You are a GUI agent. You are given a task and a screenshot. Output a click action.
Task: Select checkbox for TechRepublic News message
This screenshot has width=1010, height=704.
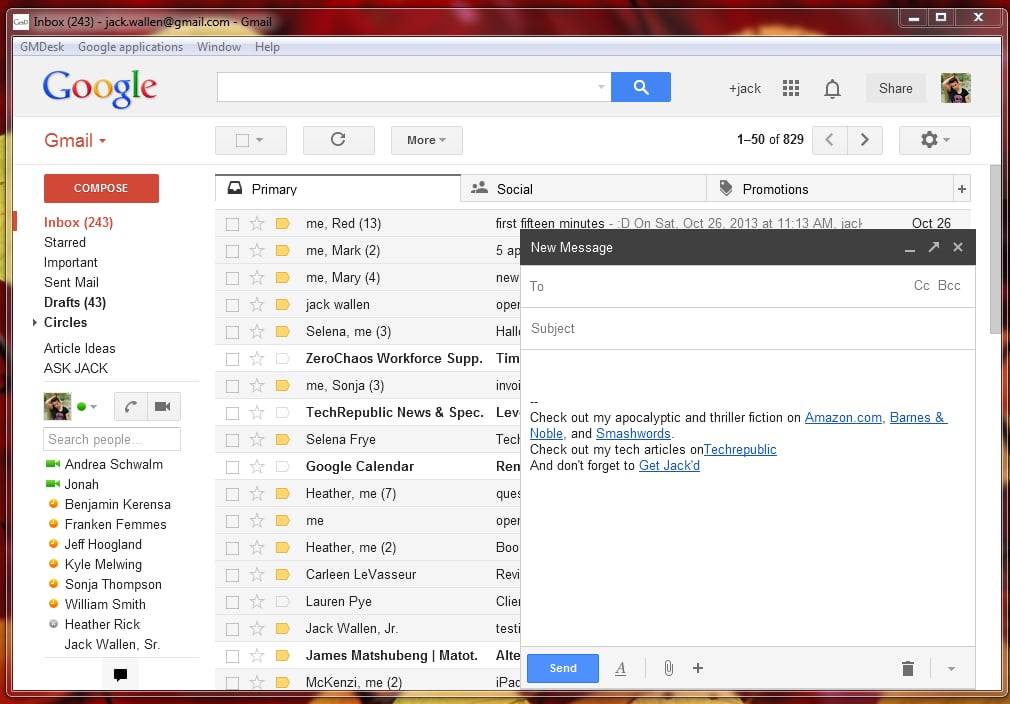point(233,414)
